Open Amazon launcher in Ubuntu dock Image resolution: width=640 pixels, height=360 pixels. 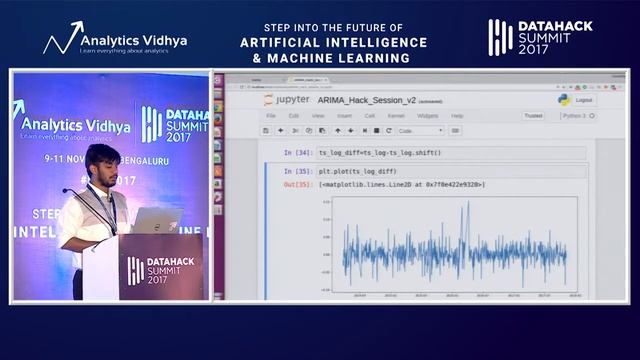click(218, 183)
